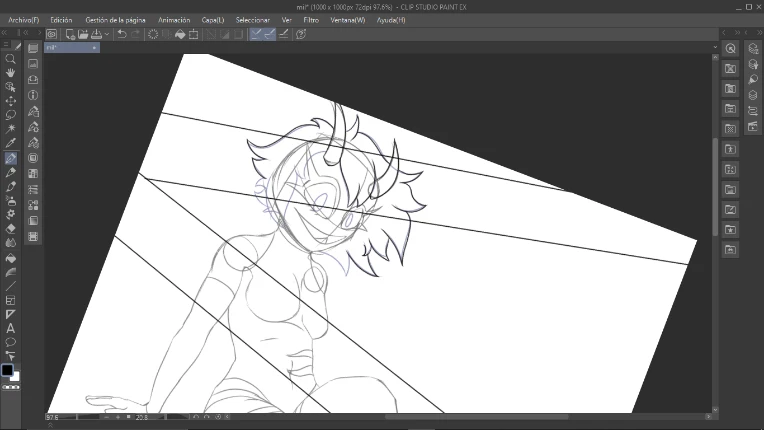Toggle snap to grid
Image resolution: width=764 pixels, height=430 pixels.
(284, 34)
